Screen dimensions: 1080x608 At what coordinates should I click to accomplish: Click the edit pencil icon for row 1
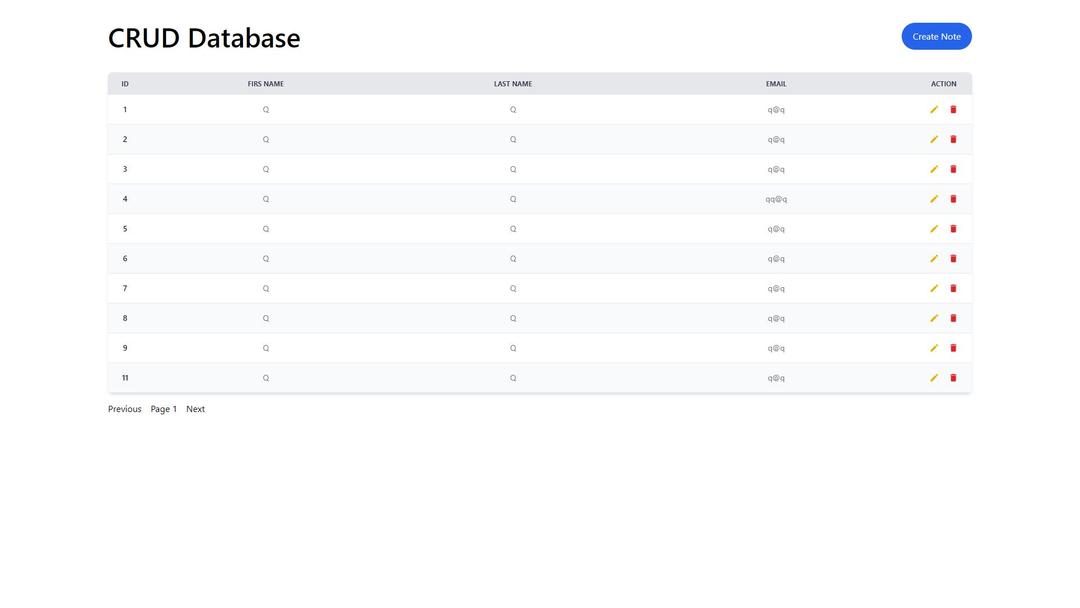pyautogui.click(x=934, y=110)
